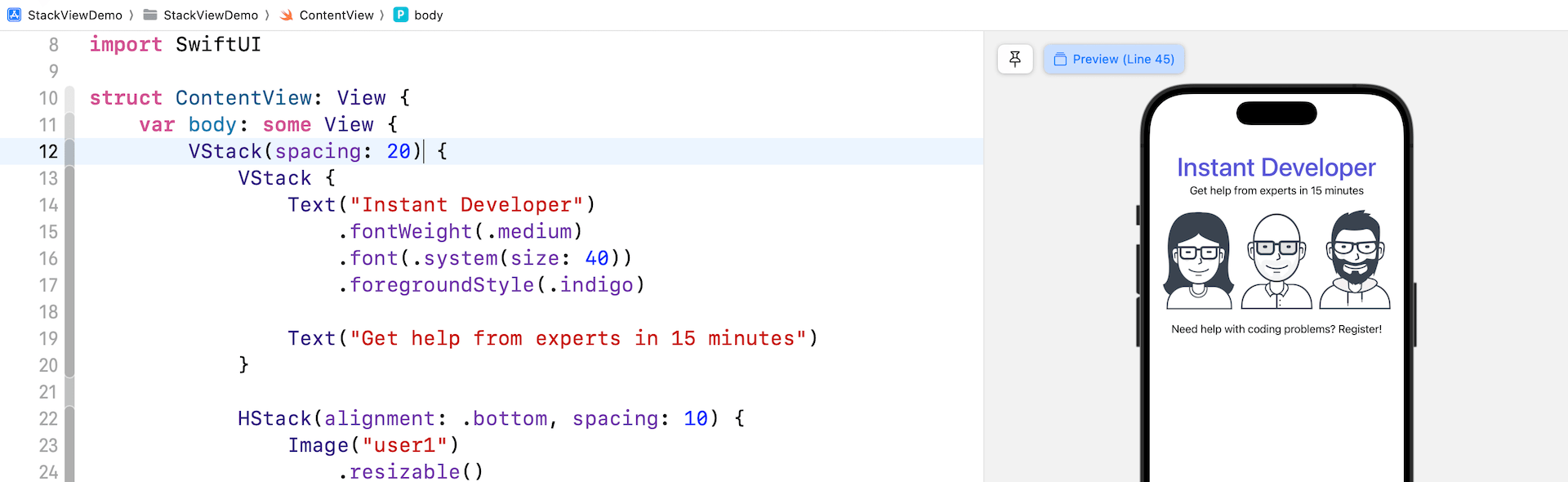Image resolution: width=1568 pixels, height=482 pixels.
Task: Click the bearded man avatar in preview
Action: [1355, 261]
